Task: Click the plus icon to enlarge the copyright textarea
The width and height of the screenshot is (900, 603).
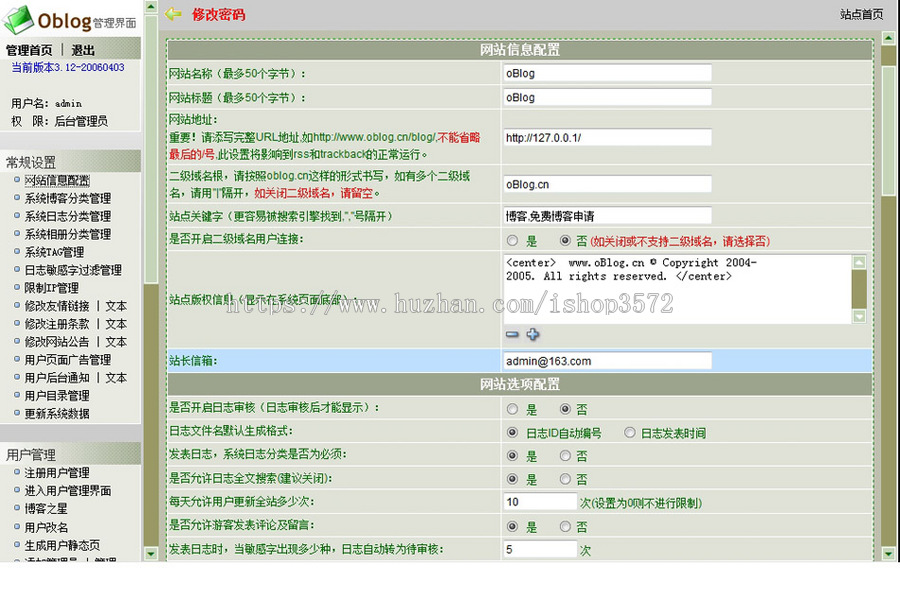Action: (x=533, y=336)
